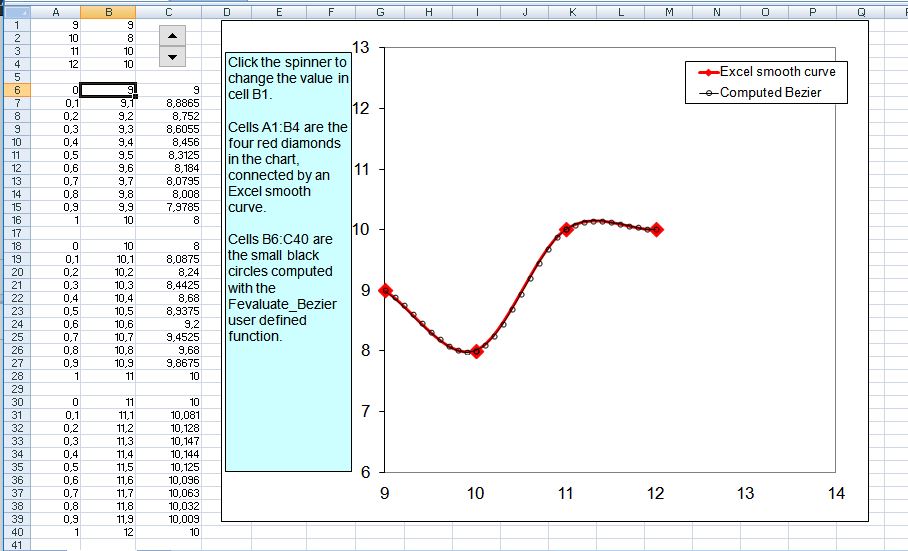Click the vertical axis label 13
Screen dimensions: 908x551
click(361, 47)
